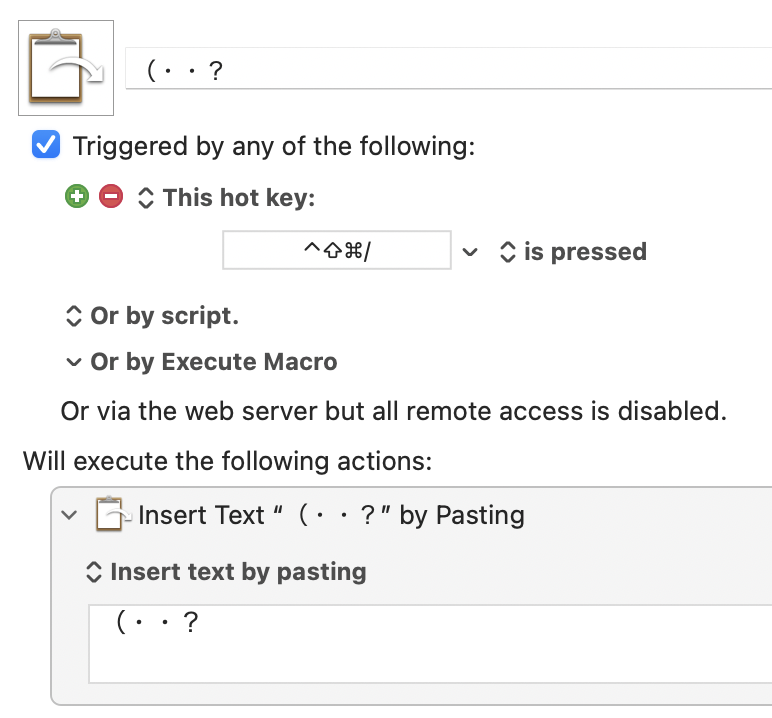Click the macro name field at top

point(449,68)
